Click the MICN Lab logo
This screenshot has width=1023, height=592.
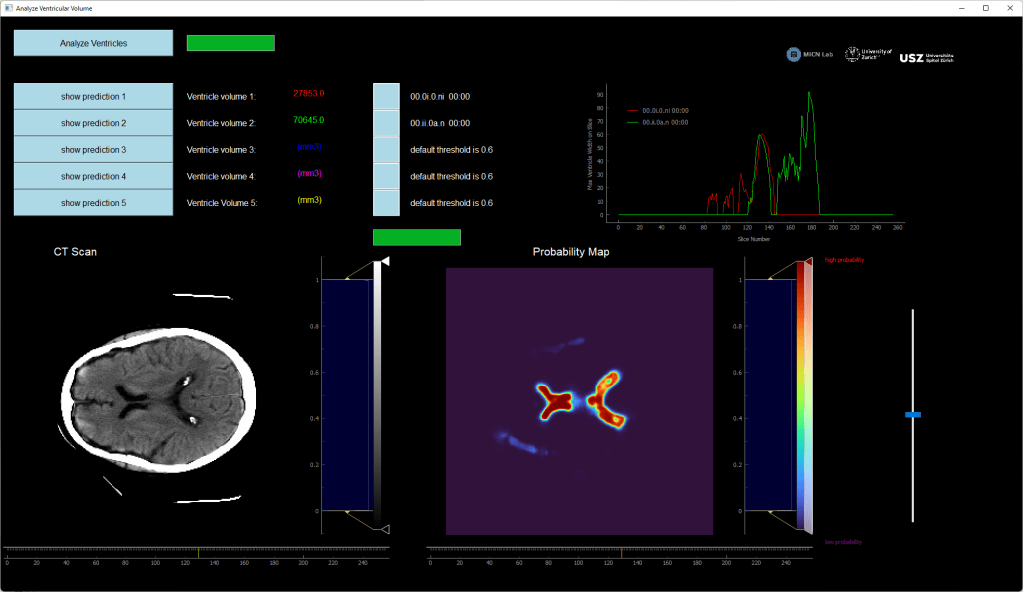pos(810,55)
